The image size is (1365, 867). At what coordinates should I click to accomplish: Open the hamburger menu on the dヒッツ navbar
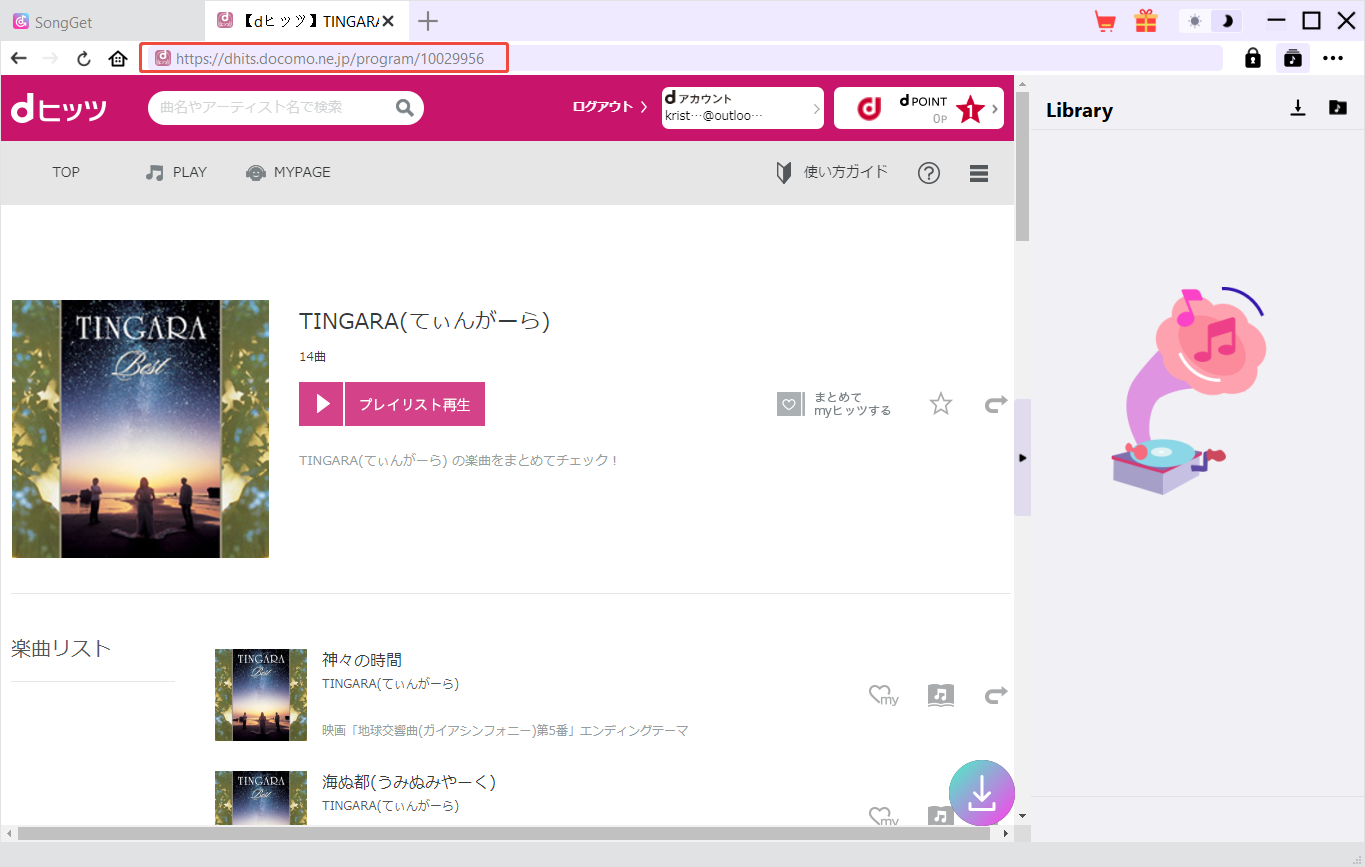(978, 172)
